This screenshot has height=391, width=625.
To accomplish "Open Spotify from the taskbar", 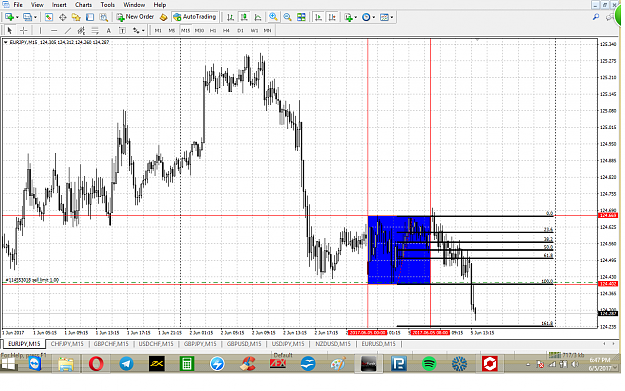I will click(429, 363).
